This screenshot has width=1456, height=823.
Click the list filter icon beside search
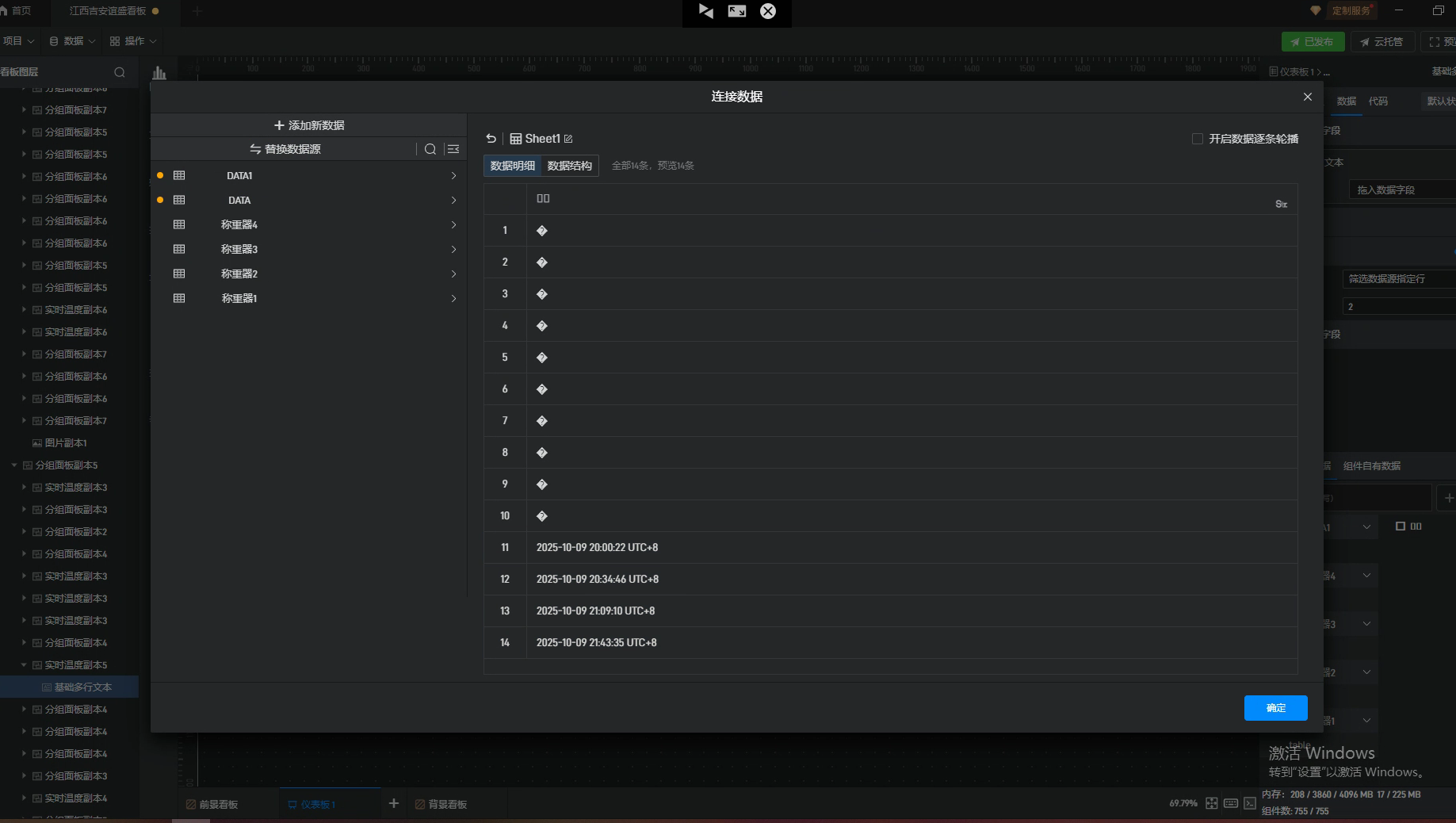click(453, 149)
